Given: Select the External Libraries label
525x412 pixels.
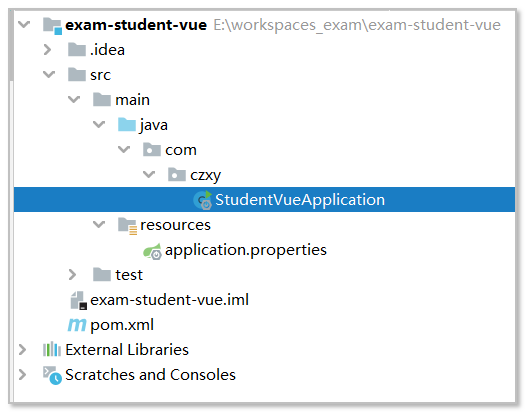Looking at the screenshot, I should coord(127,349).
